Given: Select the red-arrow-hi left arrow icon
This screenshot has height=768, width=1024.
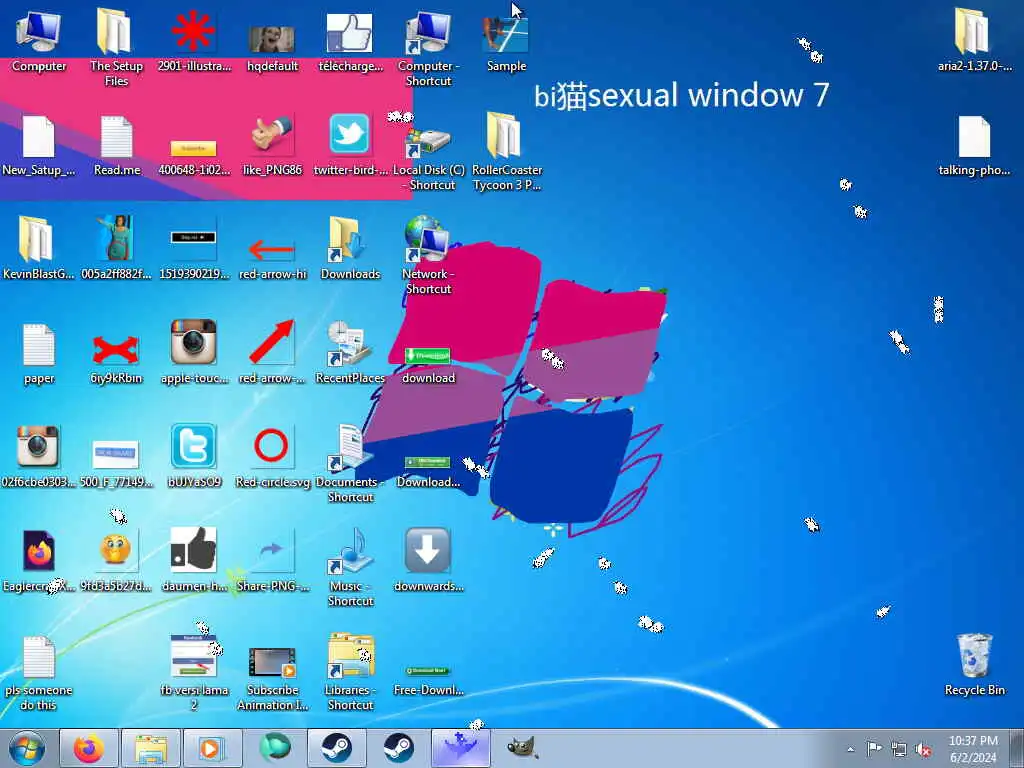Looking at the screenshot, I should click(x=272, y=259).
